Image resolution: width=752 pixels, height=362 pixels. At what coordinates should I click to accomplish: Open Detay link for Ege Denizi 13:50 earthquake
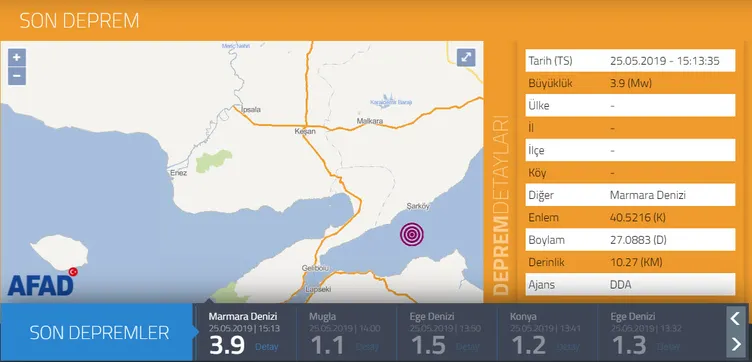point(468,347)
